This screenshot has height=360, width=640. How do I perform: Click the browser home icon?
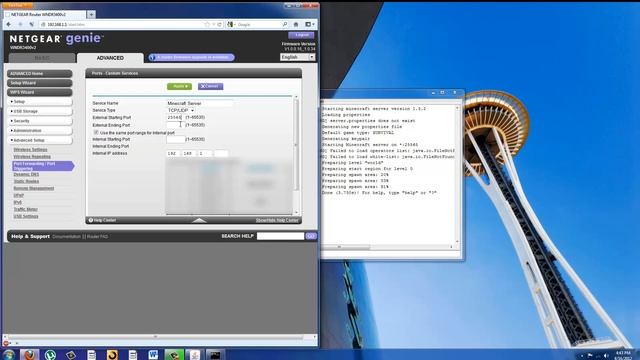tap(296, 24)
